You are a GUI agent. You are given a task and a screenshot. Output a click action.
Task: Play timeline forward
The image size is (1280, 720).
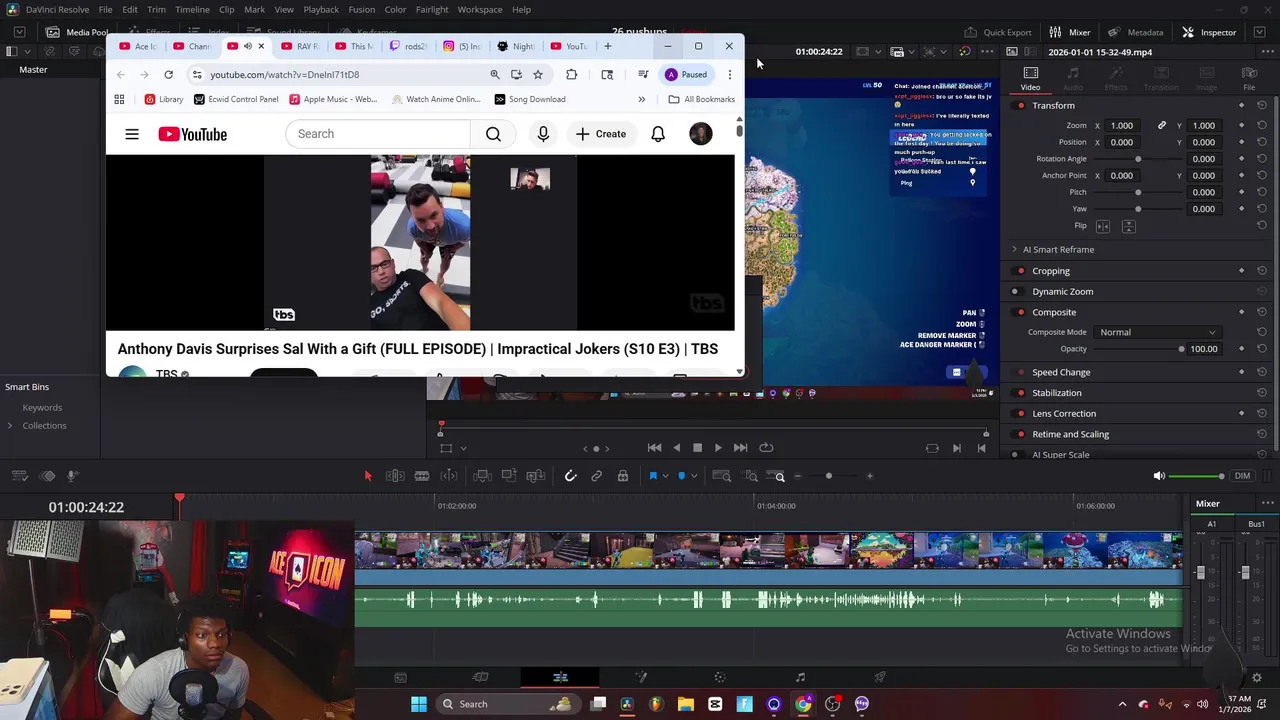coord(718,448)
